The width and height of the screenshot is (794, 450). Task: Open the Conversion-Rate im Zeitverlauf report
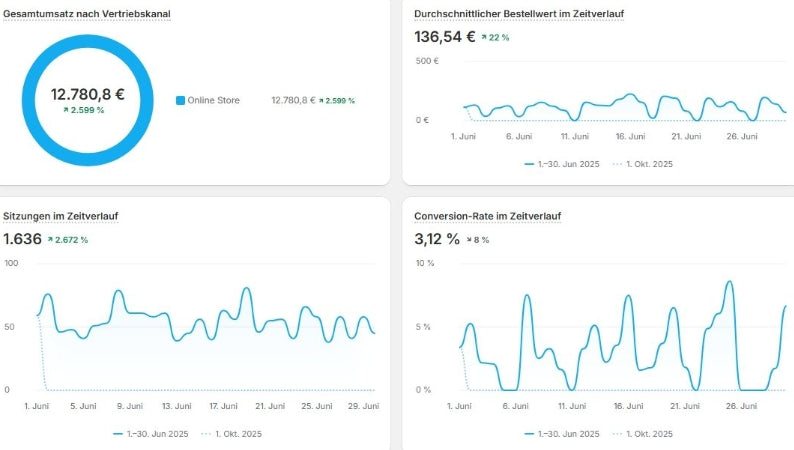coord(488,216)
